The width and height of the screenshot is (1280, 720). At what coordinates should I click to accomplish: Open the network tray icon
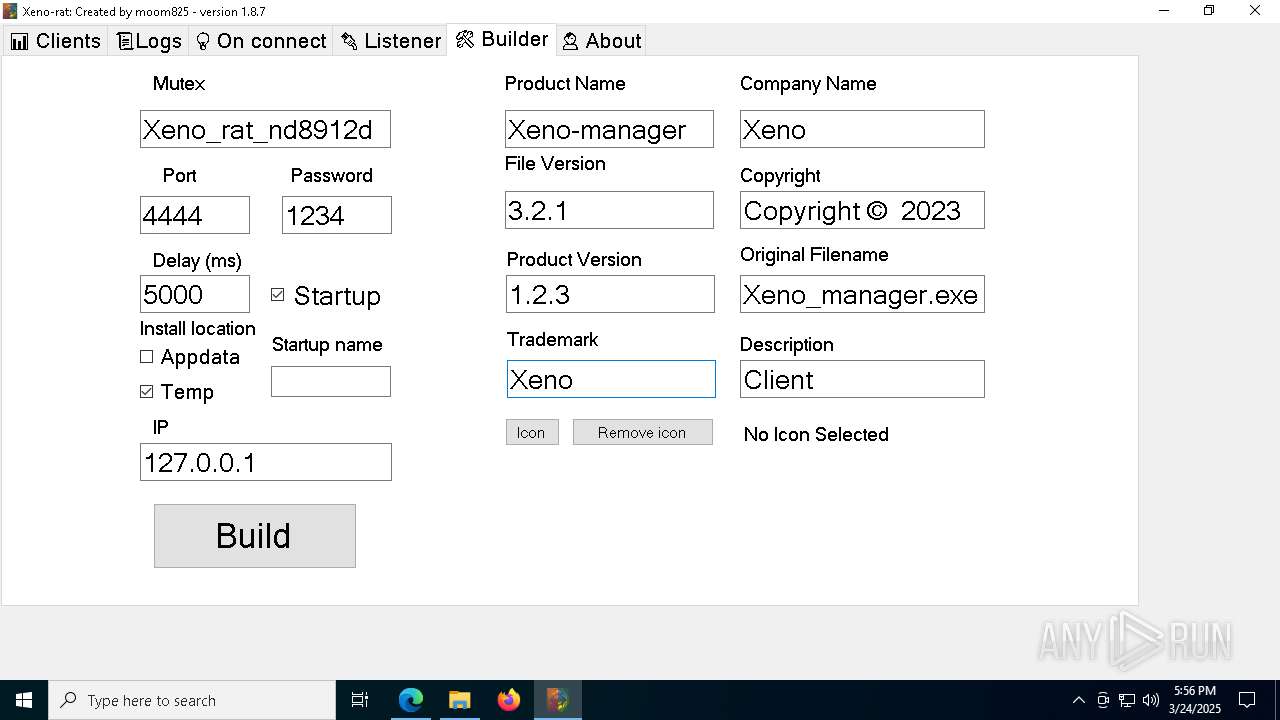[1127, 700]
